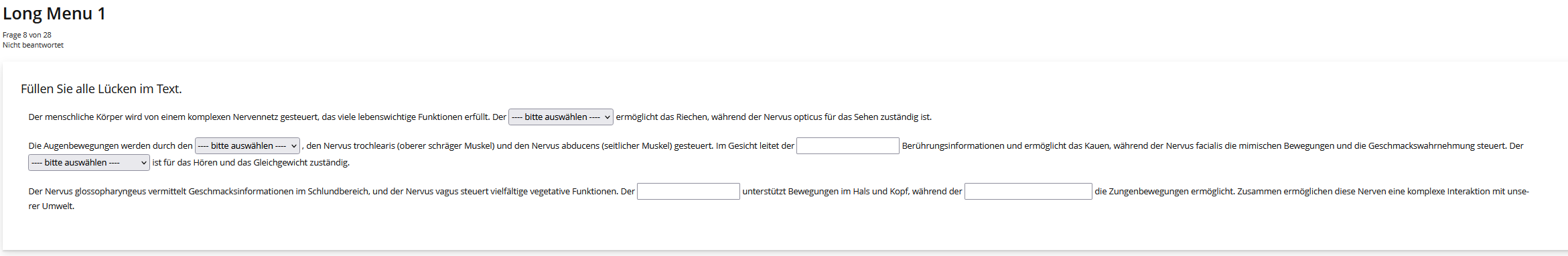
Task: Open the dropdown before "ermöglicht das Riechen"
Action: coord(561,117)
